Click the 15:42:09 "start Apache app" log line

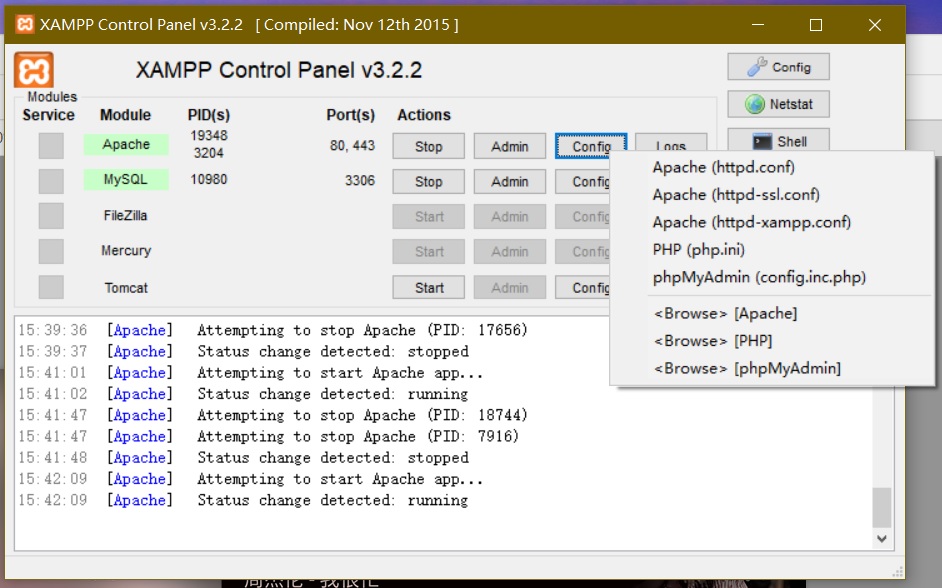point(251,479)
